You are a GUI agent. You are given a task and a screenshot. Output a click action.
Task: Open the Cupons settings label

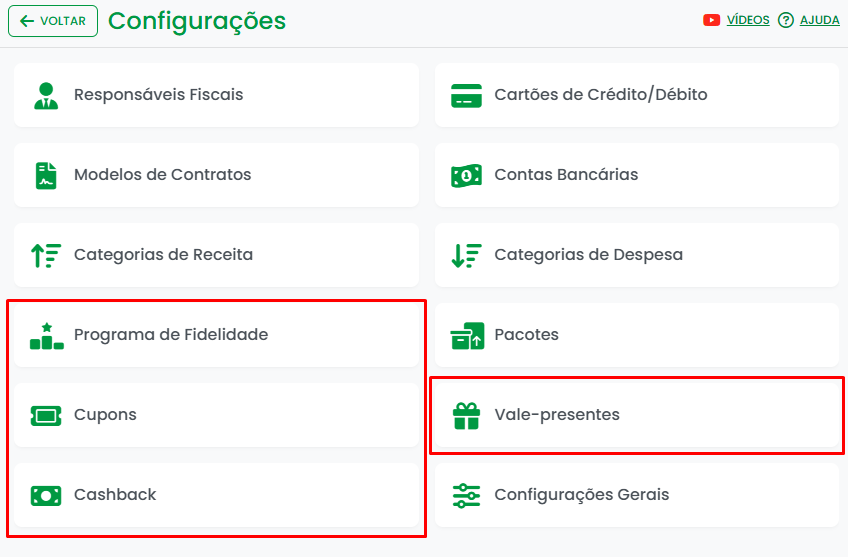coord(105,415)
